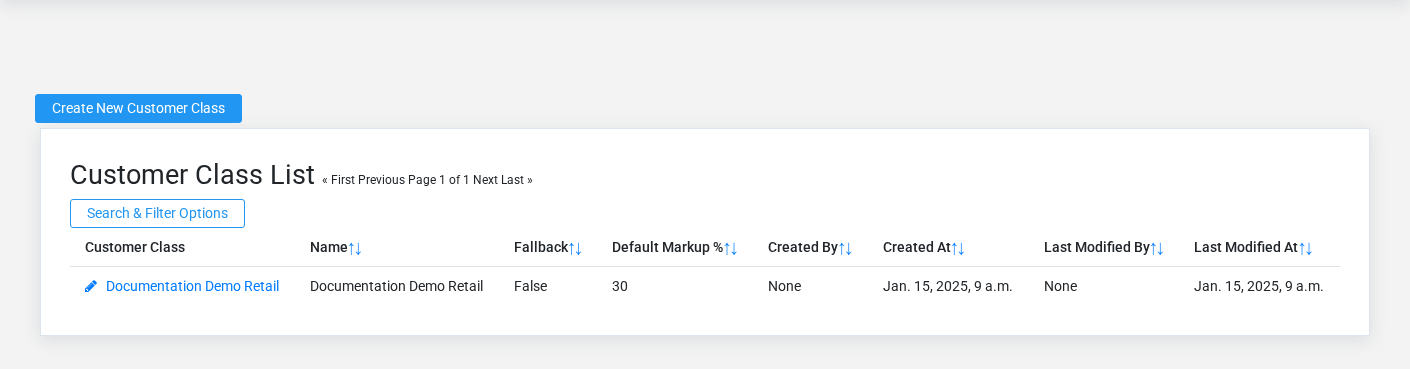Screen dimensions: 1410x369
Task: Click the Last Modified At header text
Action: (1246, 247)
